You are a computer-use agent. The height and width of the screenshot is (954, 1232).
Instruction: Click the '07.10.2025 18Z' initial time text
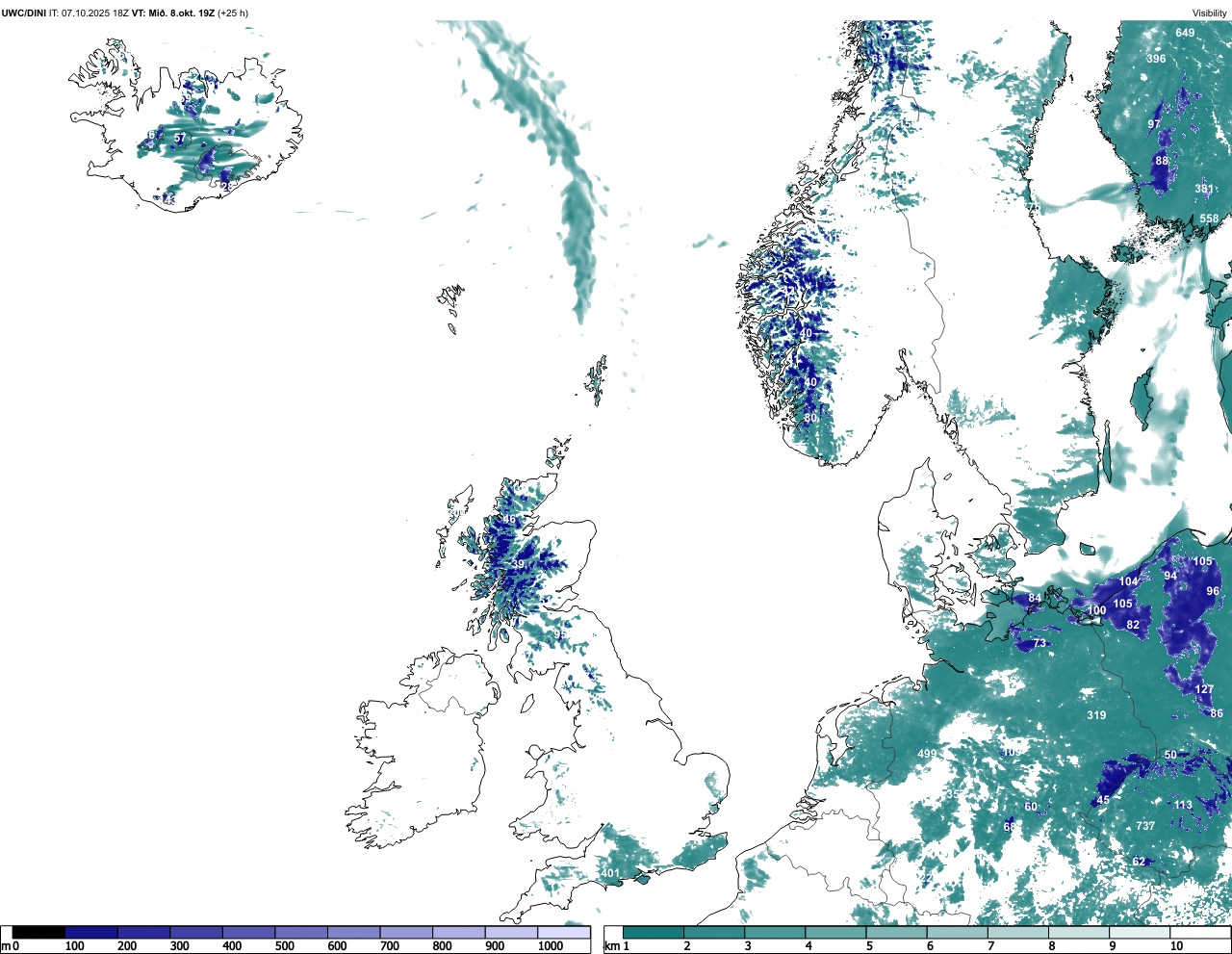coord(95,13)
